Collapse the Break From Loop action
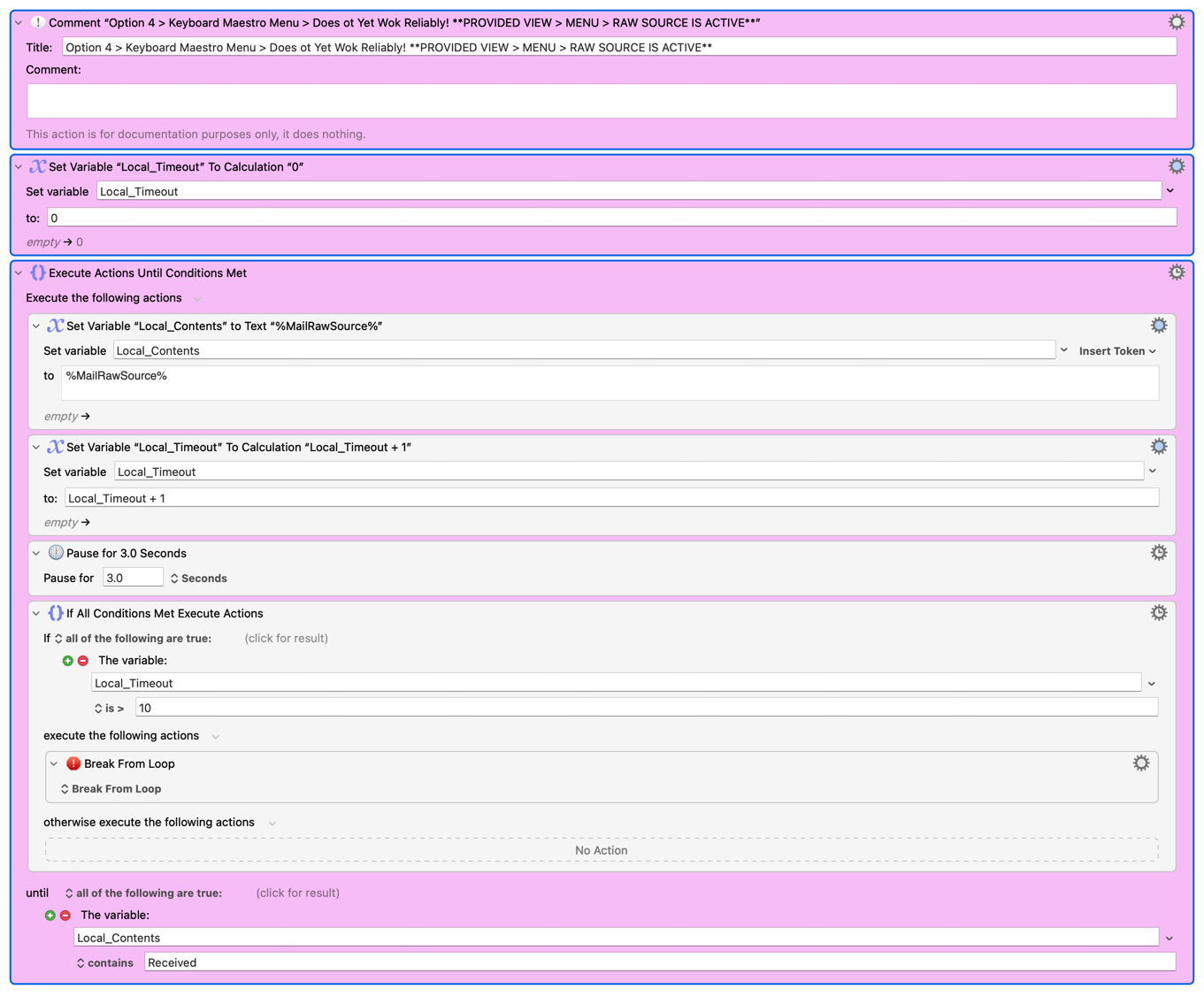This screenshot has width=1204, height=997. pos(54,764)
